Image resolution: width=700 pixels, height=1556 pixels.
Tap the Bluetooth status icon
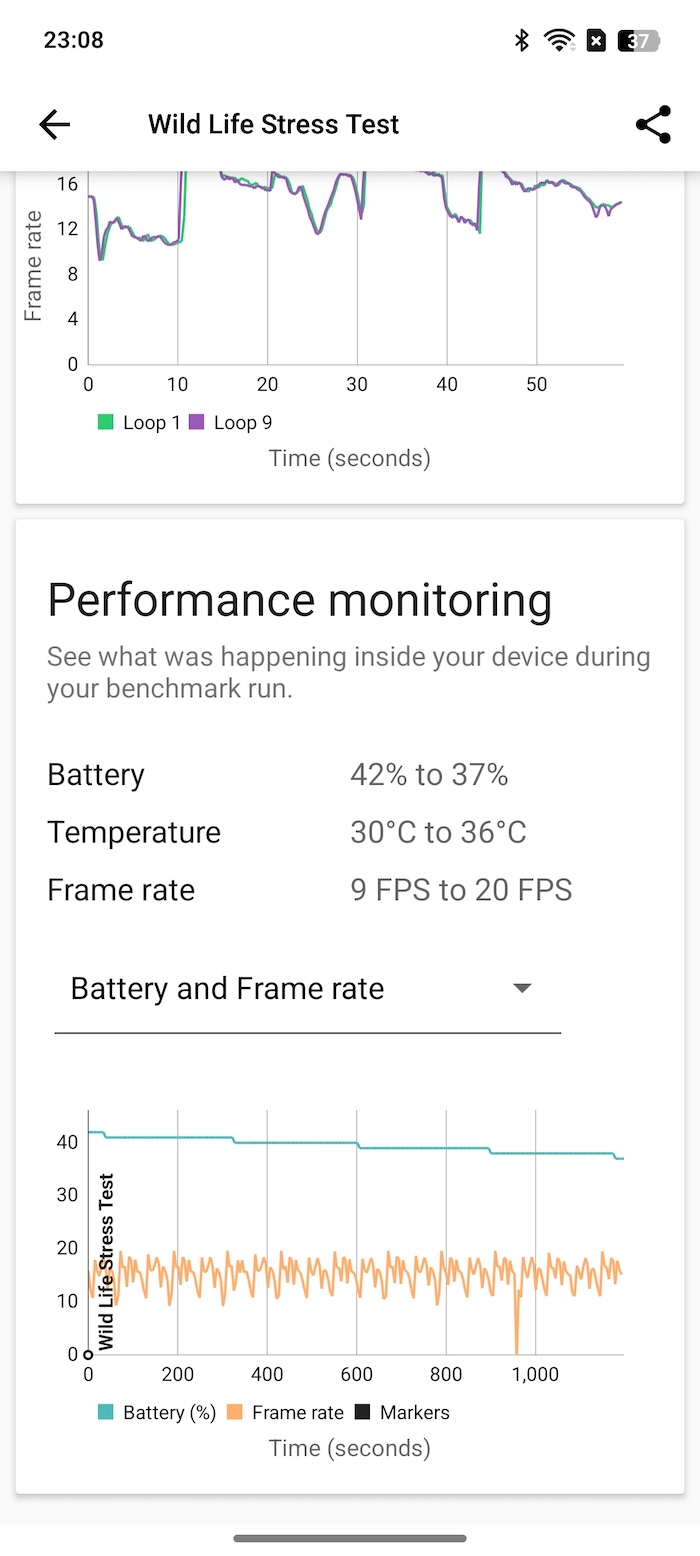tap(521, 41)
